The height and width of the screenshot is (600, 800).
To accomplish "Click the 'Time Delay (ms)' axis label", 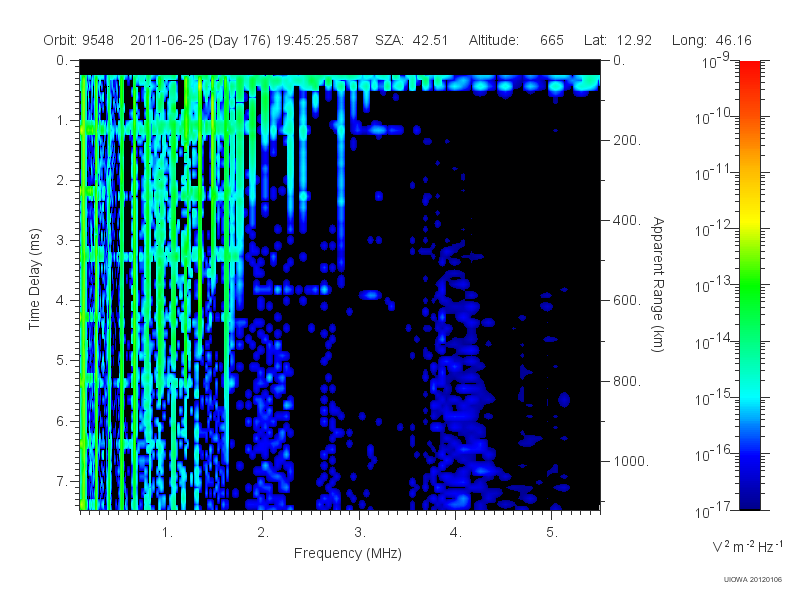I will coord(34,279).
